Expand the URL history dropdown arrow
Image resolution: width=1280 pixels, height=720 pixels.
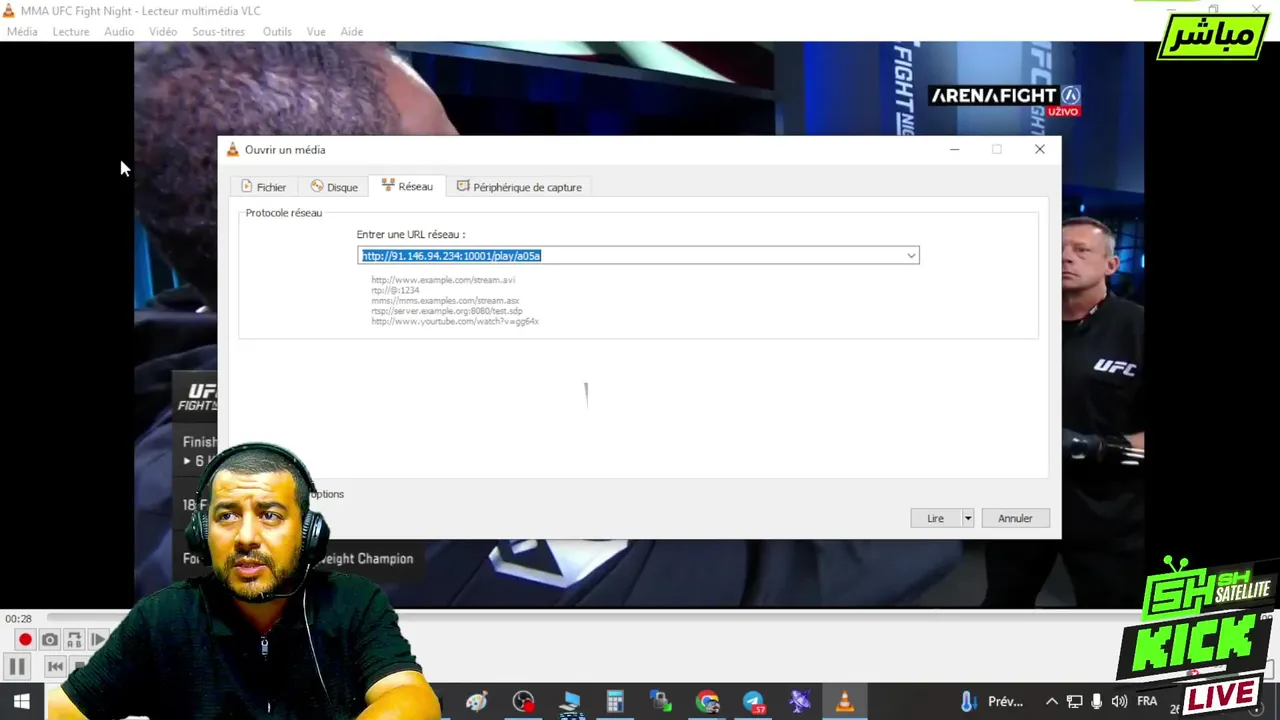point(911,256)
